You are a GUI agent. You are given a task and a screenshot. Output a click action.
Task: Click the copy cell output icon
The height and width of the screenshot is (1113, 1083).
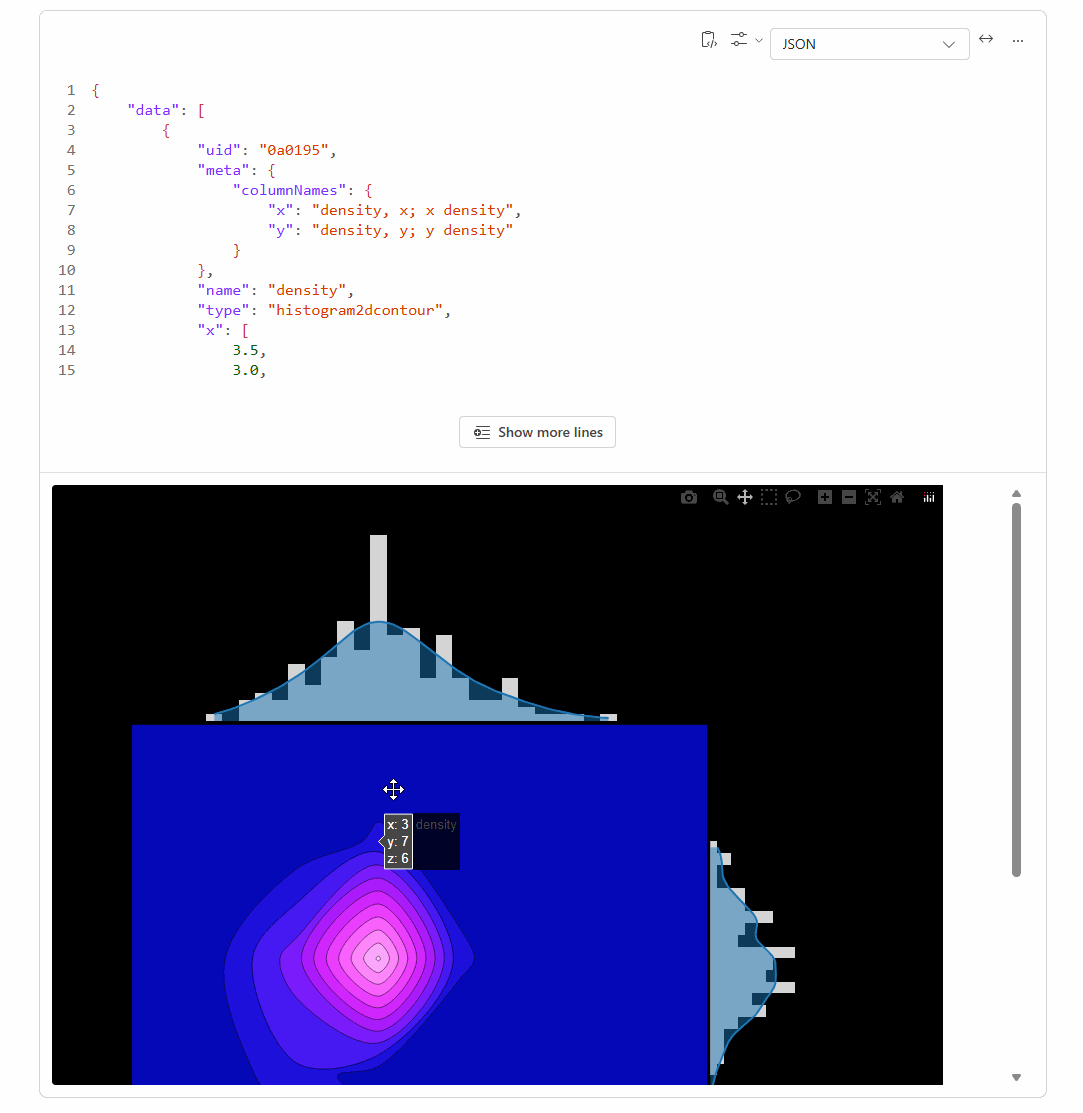click(x=708, y=40)
